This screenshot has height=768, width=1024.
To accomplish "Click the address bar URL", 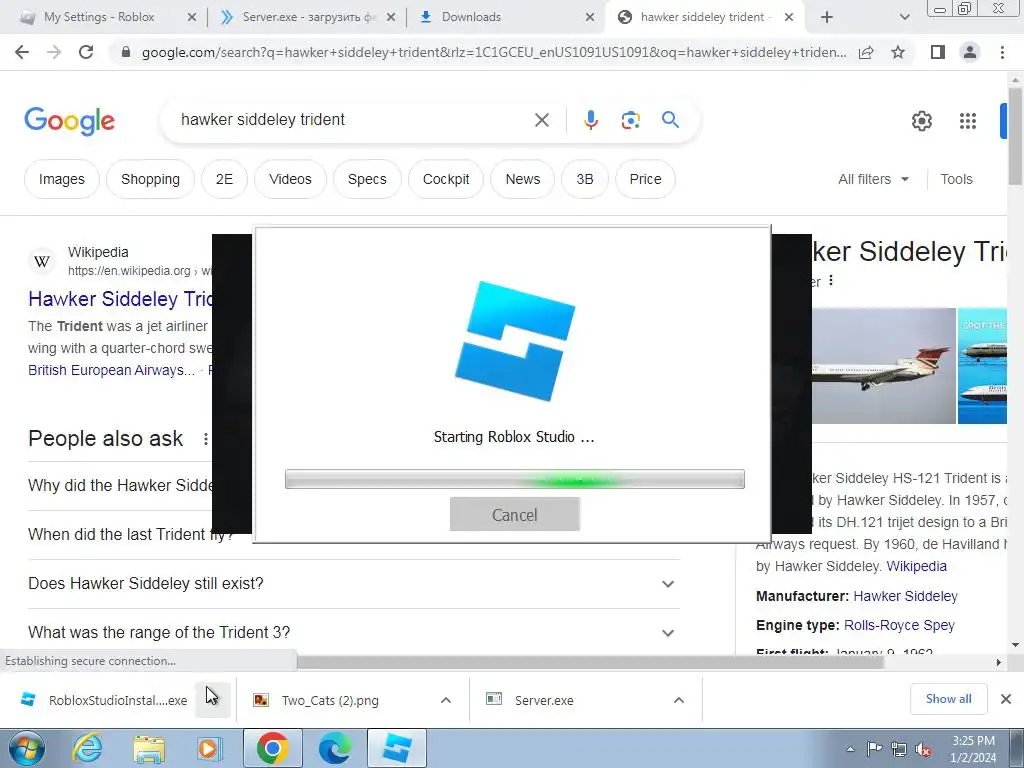I will pos(494,52).
